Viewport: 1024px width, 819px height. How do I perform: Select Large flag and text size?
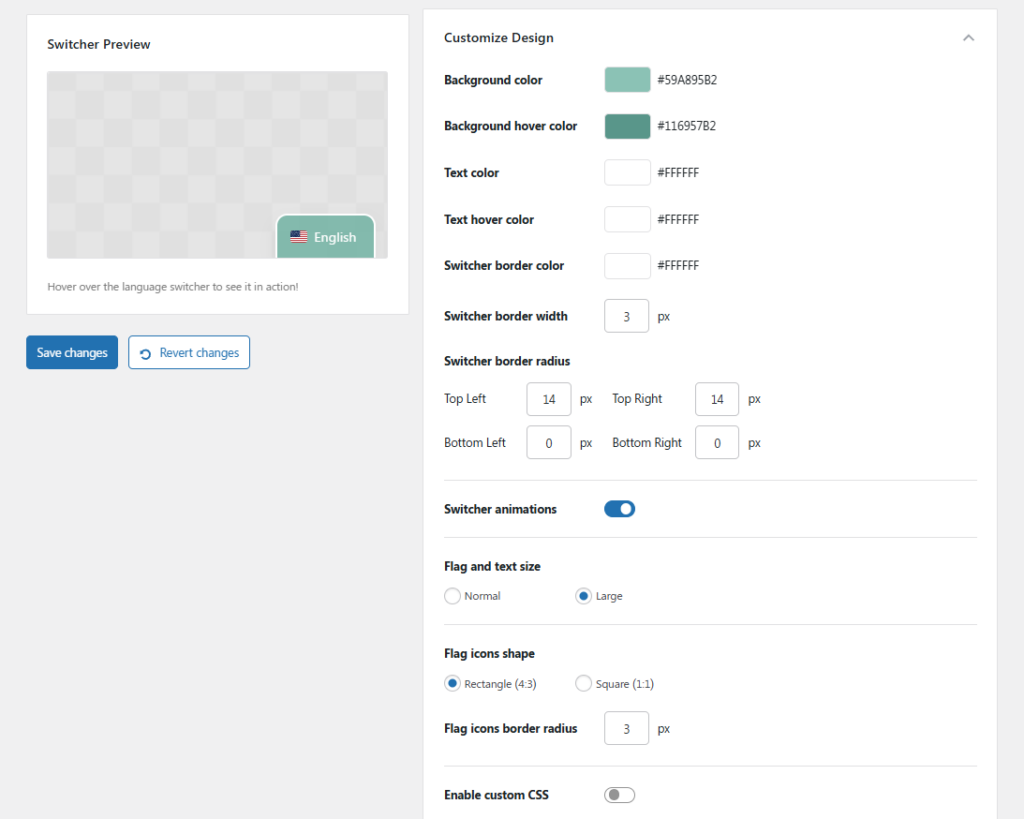pos(583,596)
